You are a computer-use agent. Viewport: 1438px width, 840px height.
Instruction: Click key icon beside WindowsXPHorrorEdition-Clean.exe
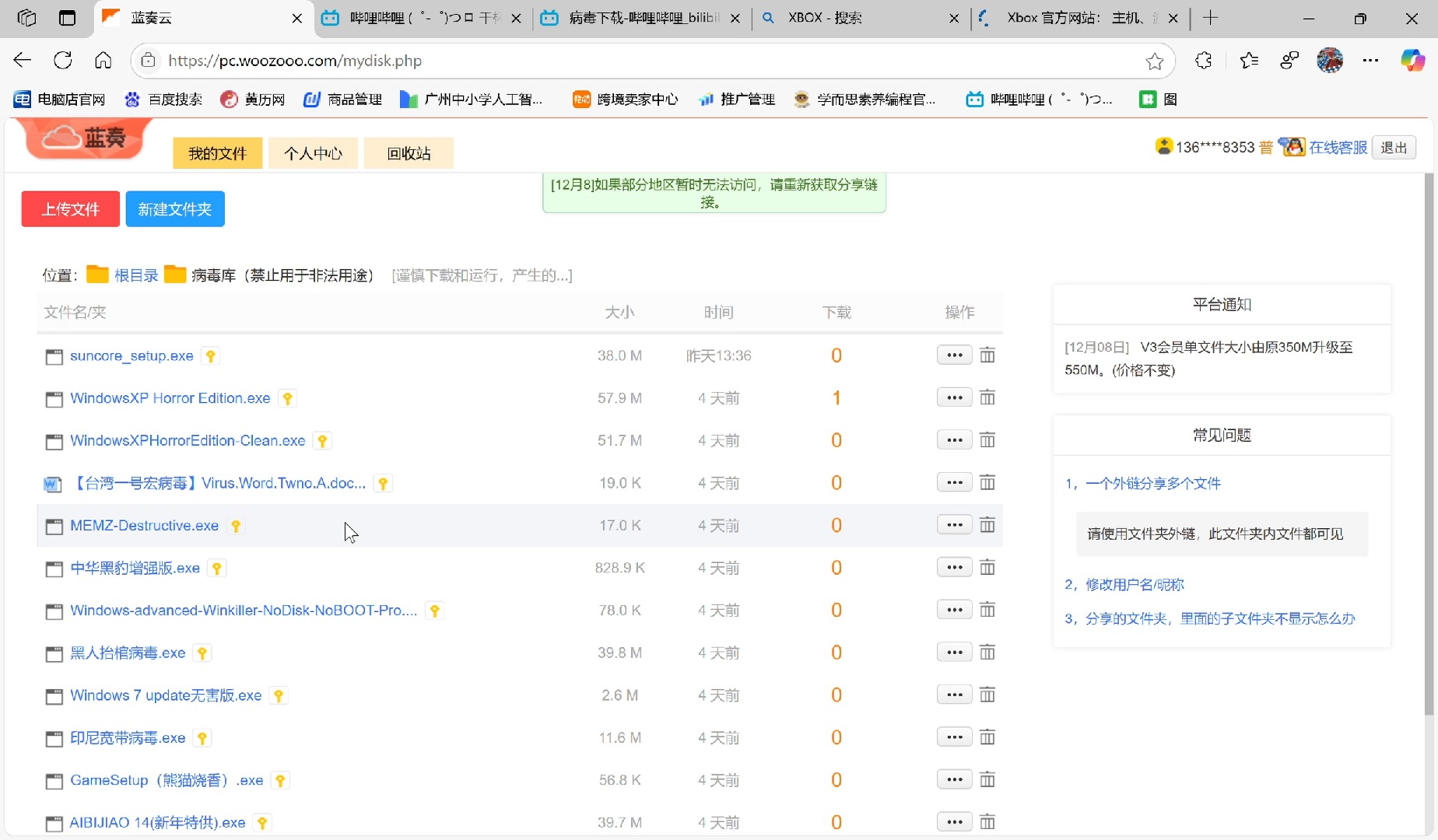[x=322, y=441]
